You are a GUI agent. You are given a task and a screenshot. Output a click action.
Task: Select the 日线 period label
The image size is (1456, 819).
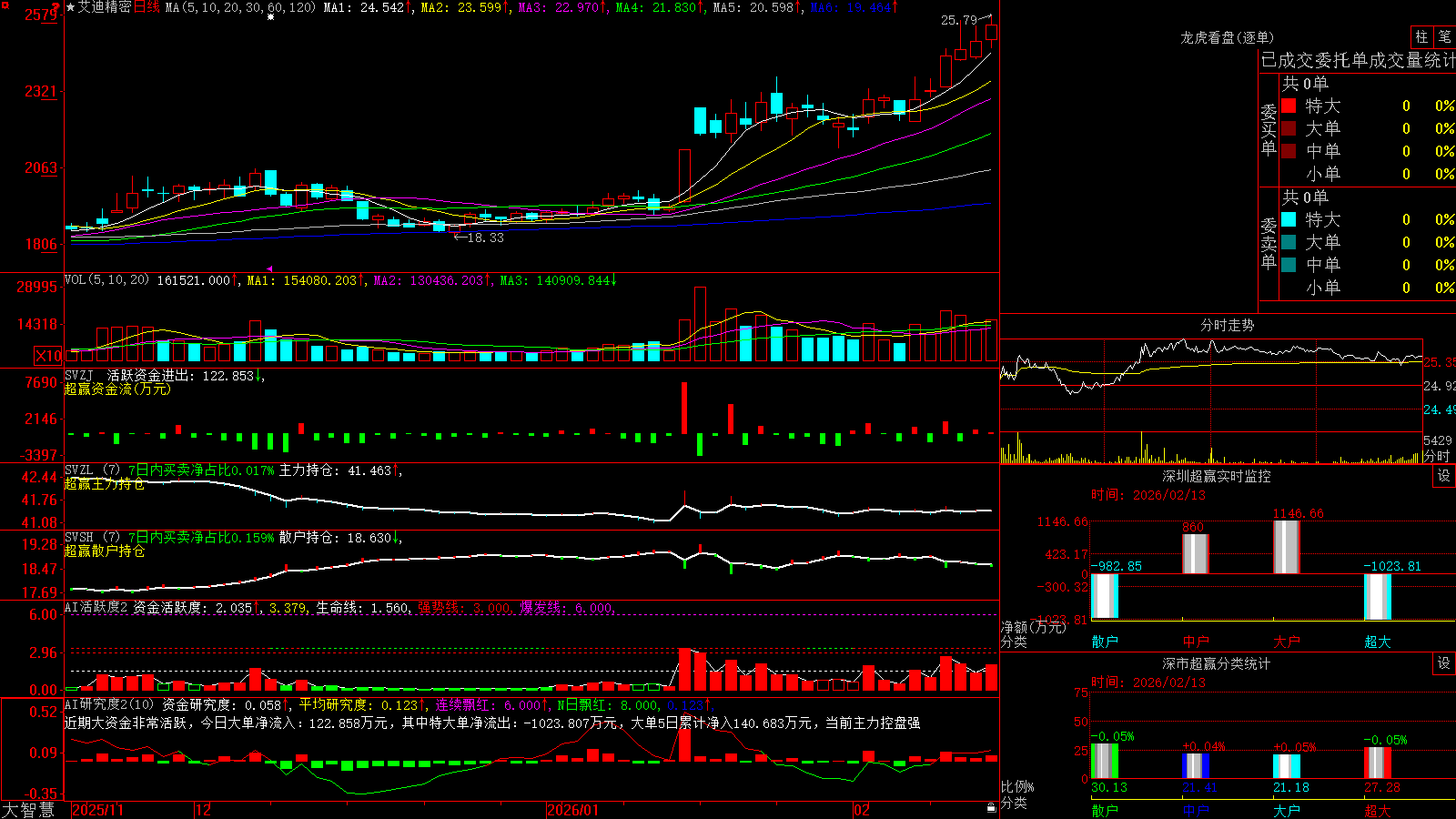point(147,7)
